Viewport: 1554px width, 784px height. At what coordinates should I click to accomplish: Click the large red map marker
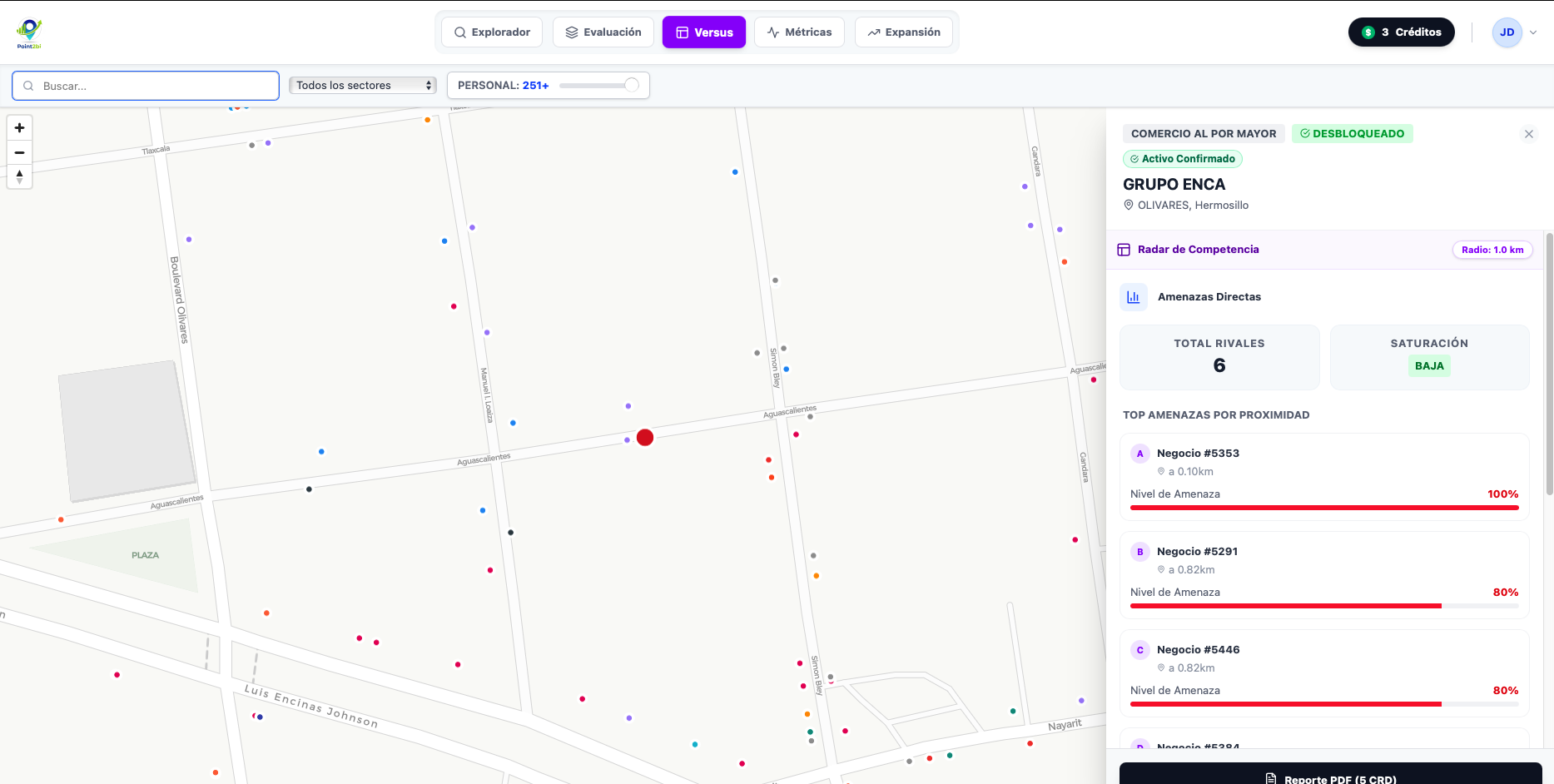[645, 438]
